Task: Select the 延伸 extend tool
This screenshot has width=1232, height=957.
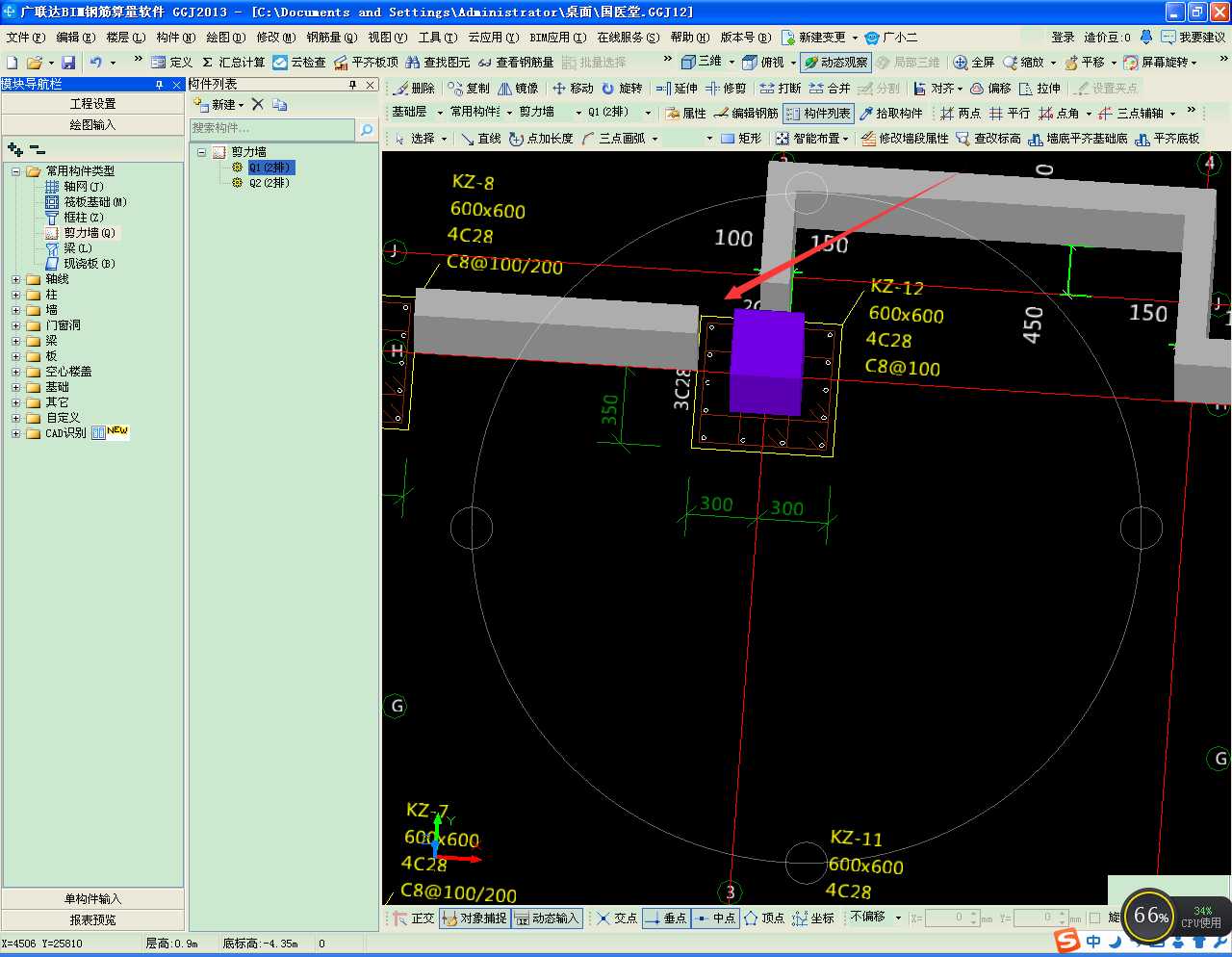Action: [677, 89]
